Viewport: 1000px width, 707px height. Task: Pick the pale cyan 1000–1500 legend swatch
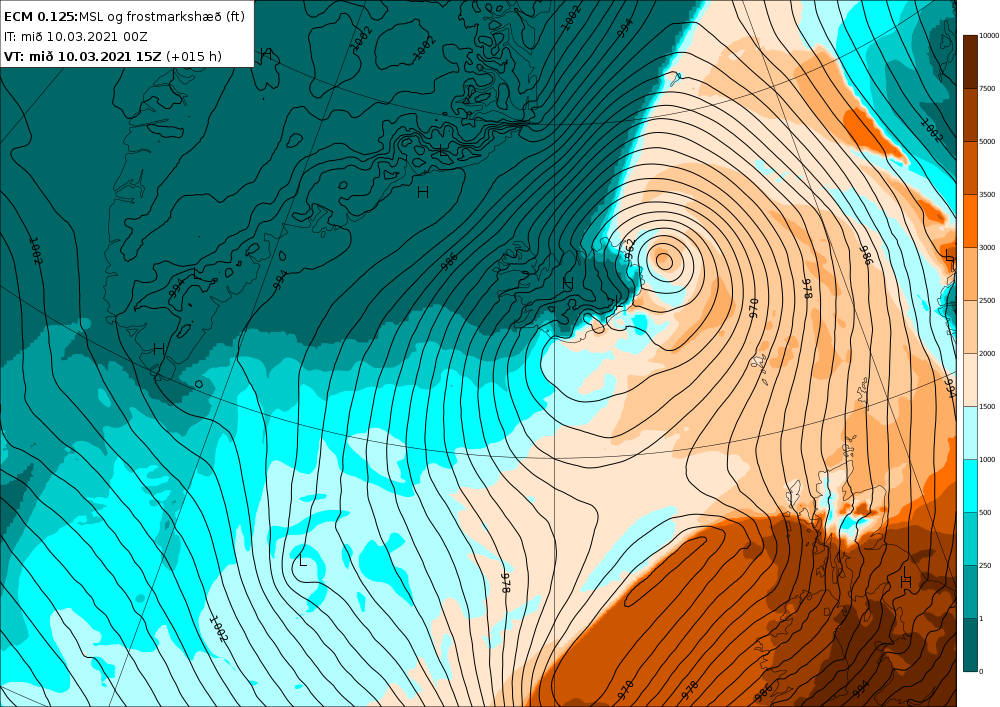coord(970,433)
